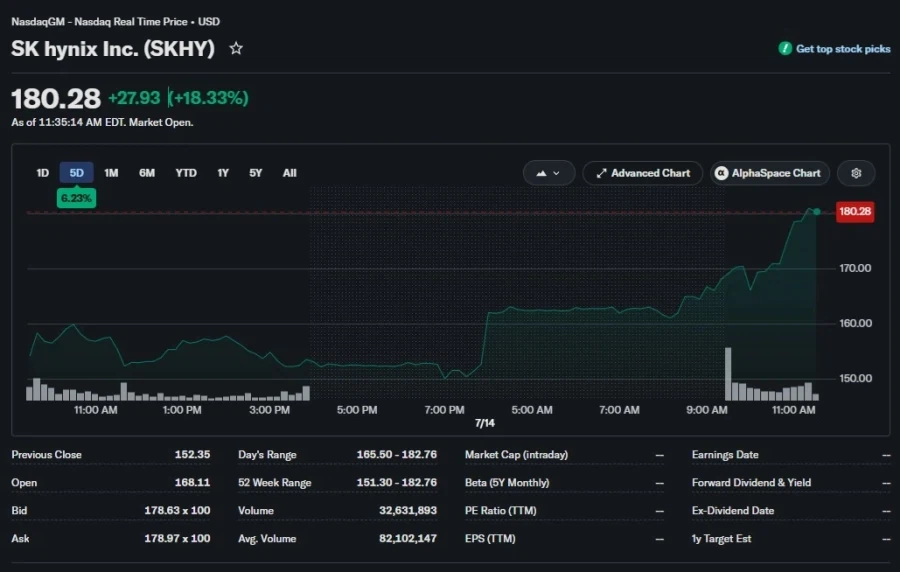This screenshot has width=900, height=572.
Task: Click the Avg. Volume value 82,102,147
Action: 408,538
